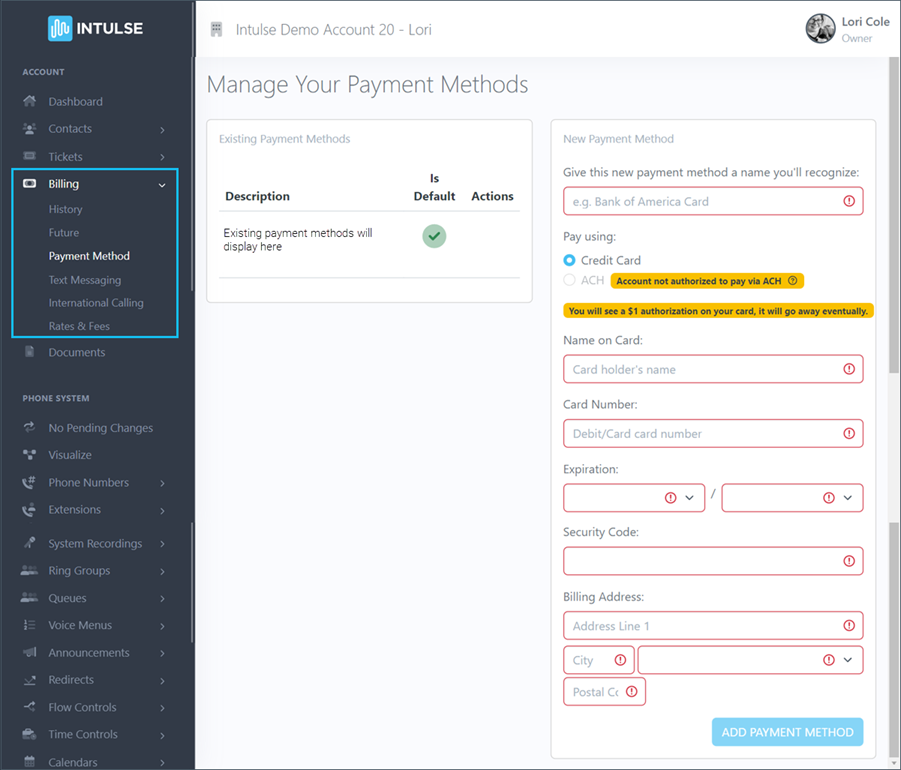Click the ADD PAYMENT METHOD button
Screen dimensions: 901x770
coord(787,731)
